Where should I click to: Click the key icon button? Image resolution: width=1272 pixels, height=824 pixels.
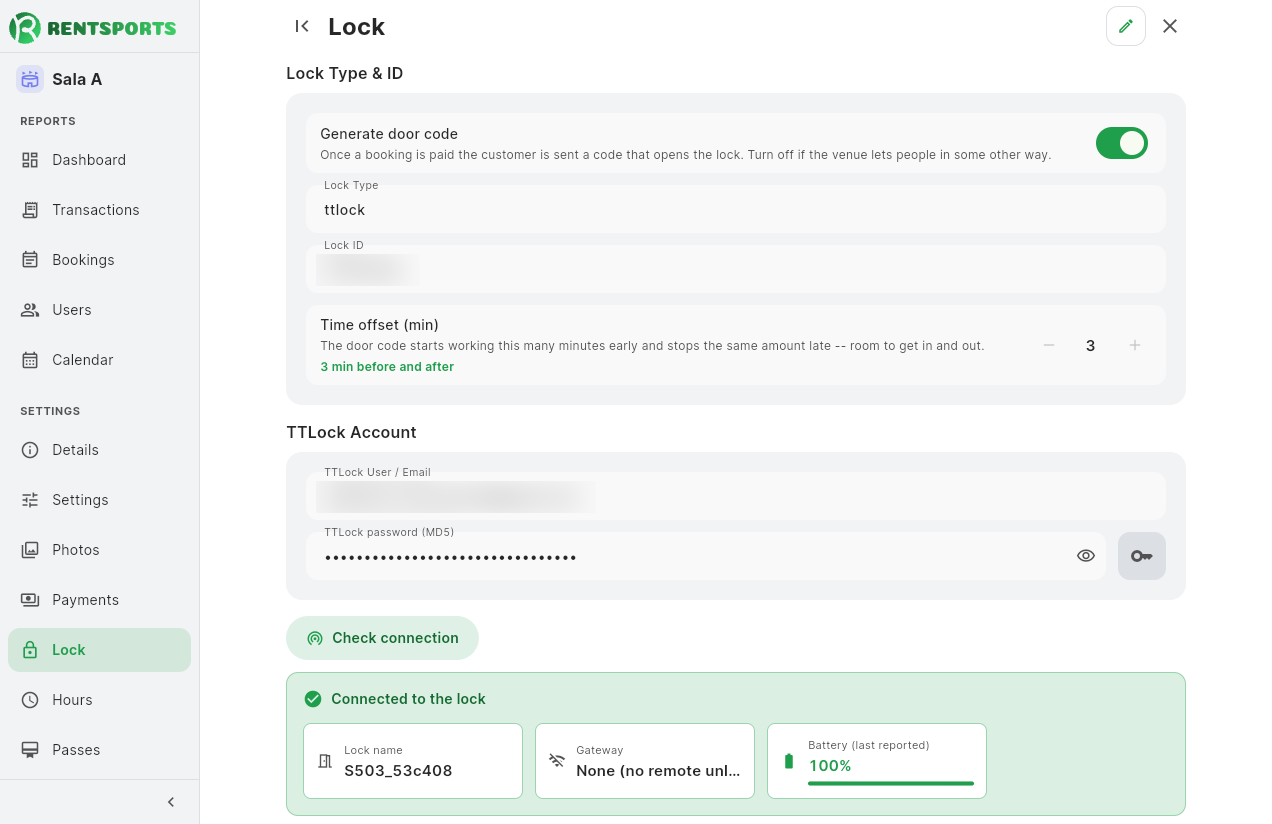1141,556
